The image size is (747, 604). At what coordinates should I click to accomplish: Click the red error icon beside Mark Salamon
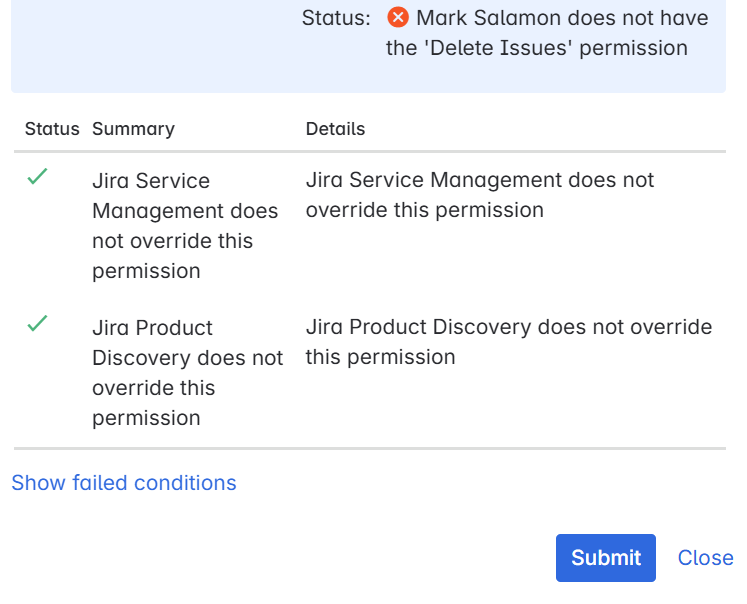tap(398, 18)
